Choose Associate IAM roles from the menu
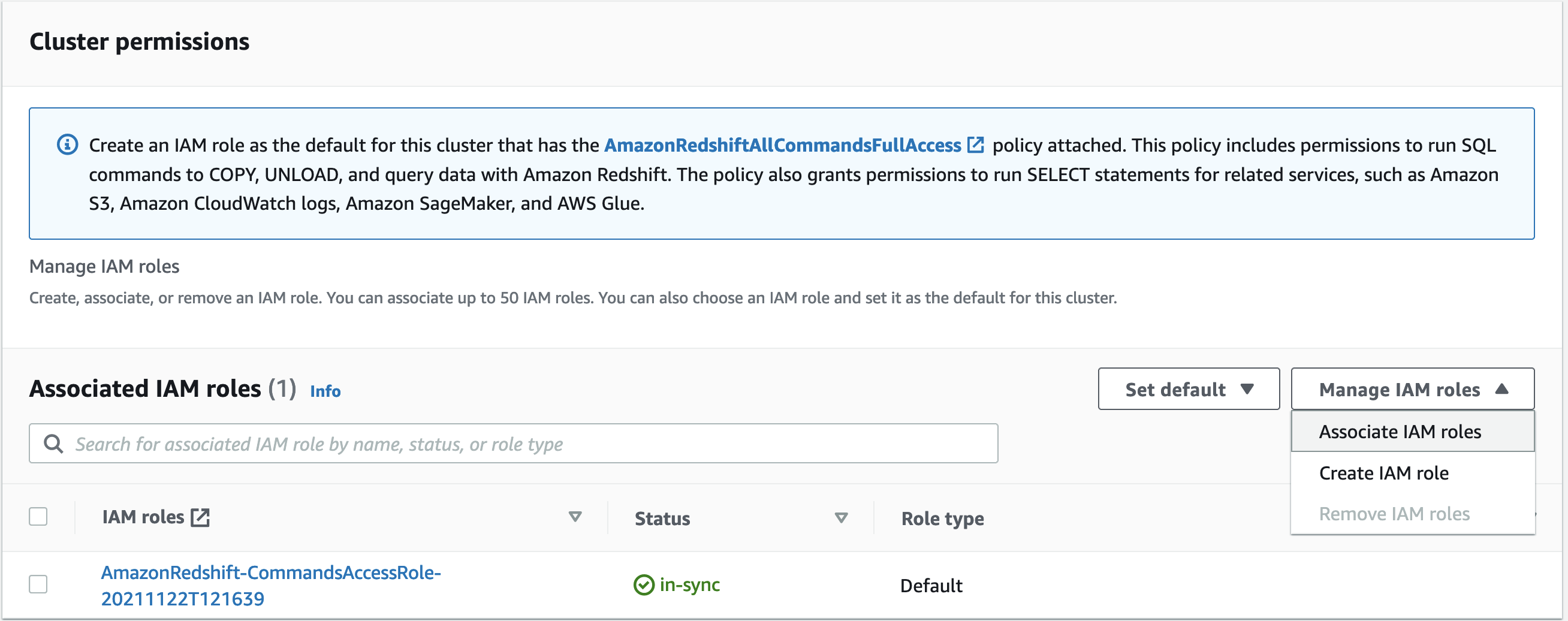The image size is (1568, 621). click(x=1400, y=432)
